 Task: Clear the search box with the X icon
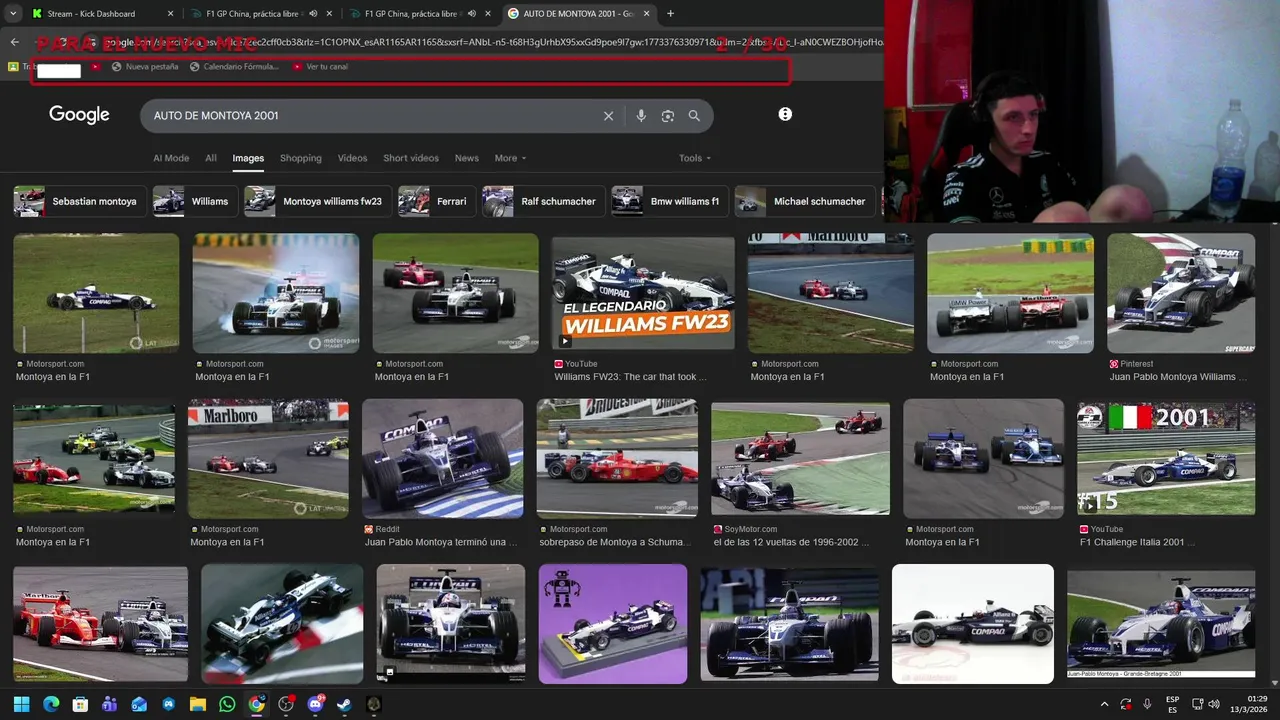click(608, 116)
